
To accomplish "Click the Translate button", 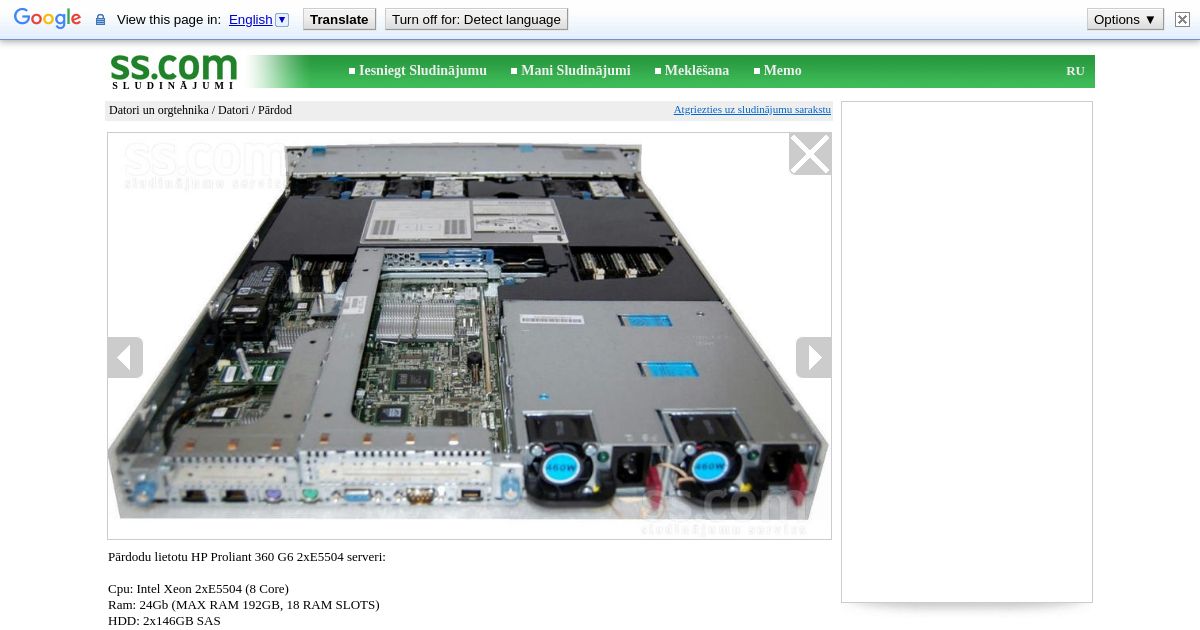I will pyautogui.click(x=339, y=19).
